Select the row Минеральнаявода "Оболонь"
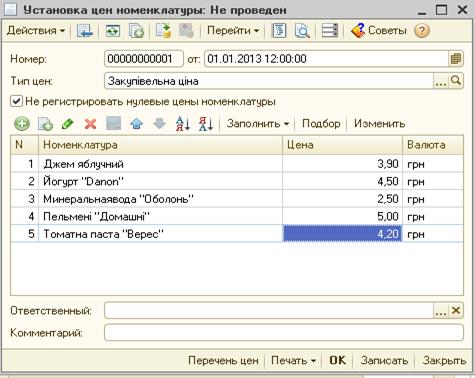 (x=237, y=199)
